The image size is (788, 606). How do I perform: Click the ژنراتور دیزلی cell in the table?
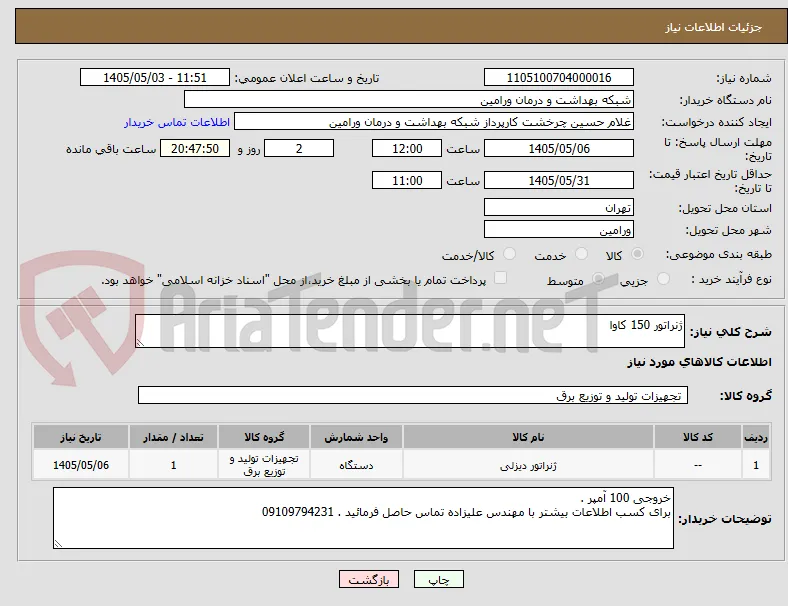[528, 465]
